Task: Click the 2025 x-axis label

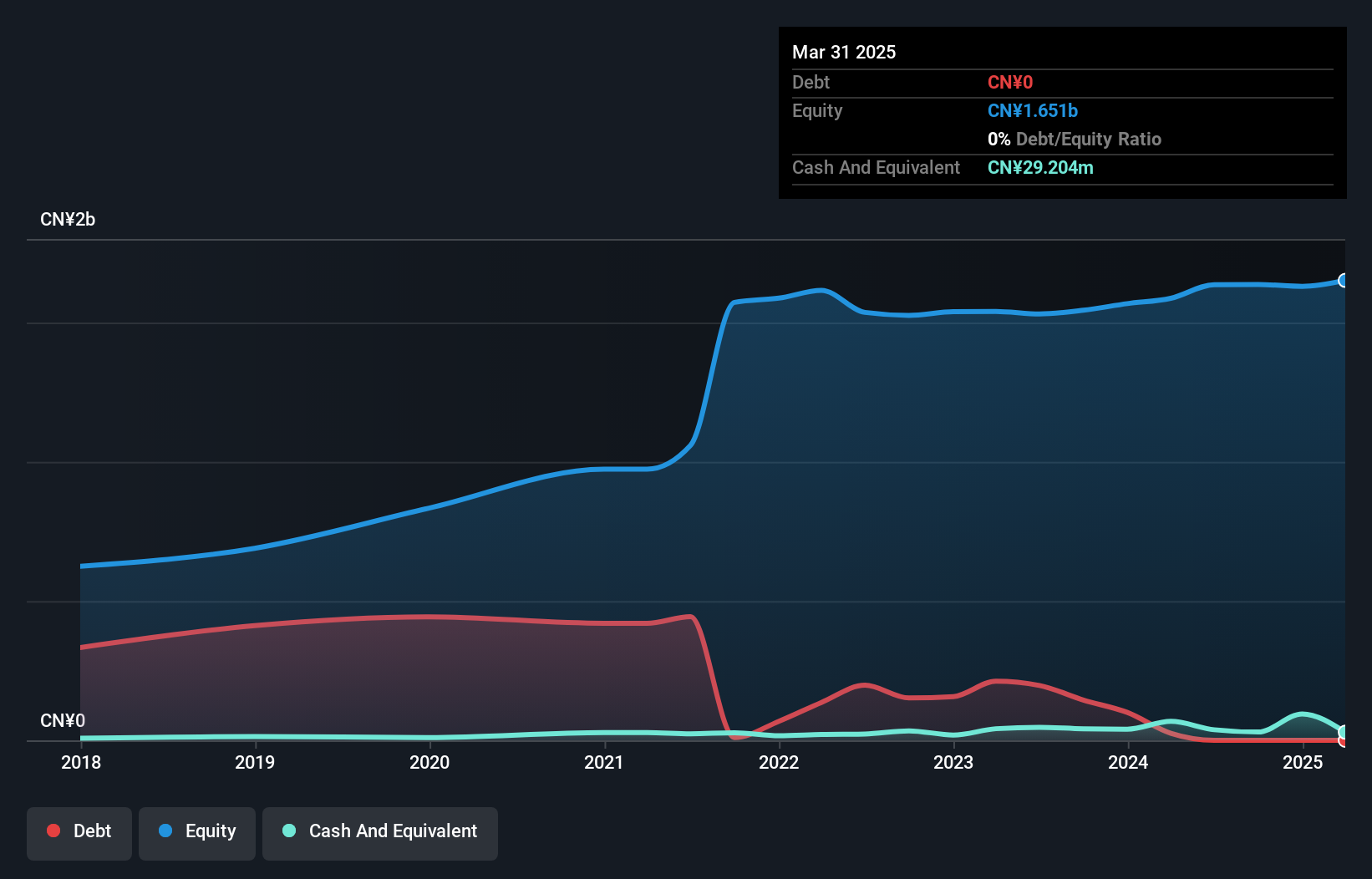Action: coord(1303,762)
